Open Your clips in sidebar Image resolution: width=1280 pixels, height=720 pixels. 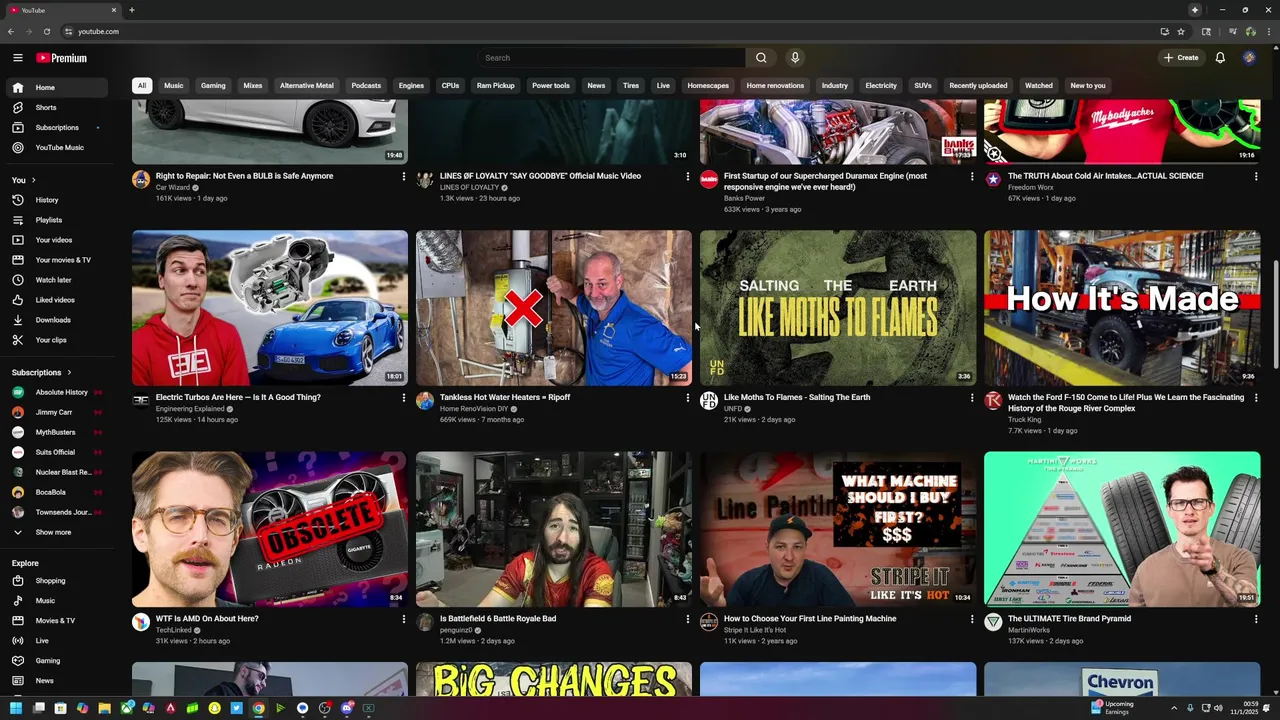56,340
